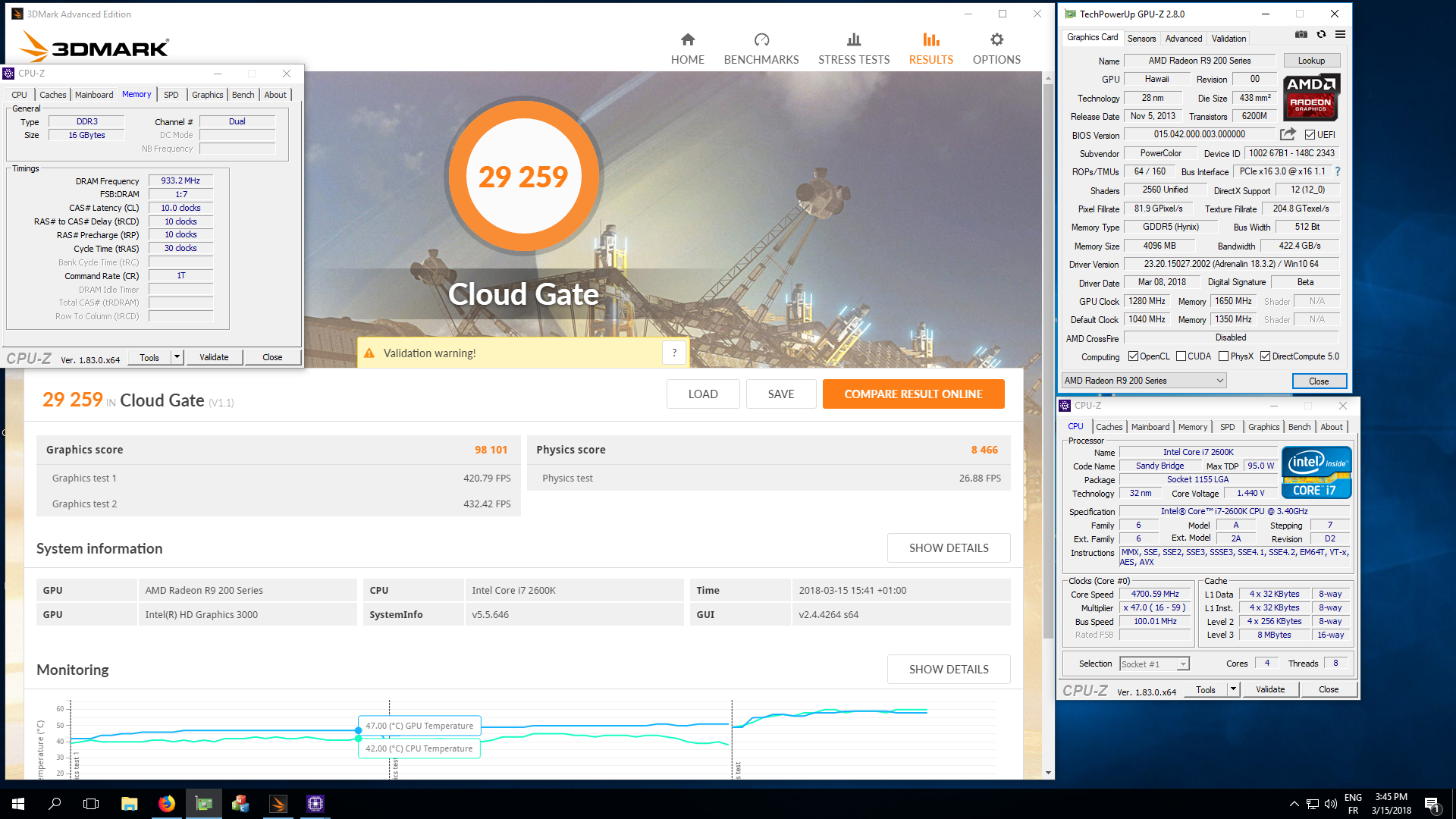Click the GPU temperature marker on monitoring graph
1456x819 pixels.
tap(359, 730)
